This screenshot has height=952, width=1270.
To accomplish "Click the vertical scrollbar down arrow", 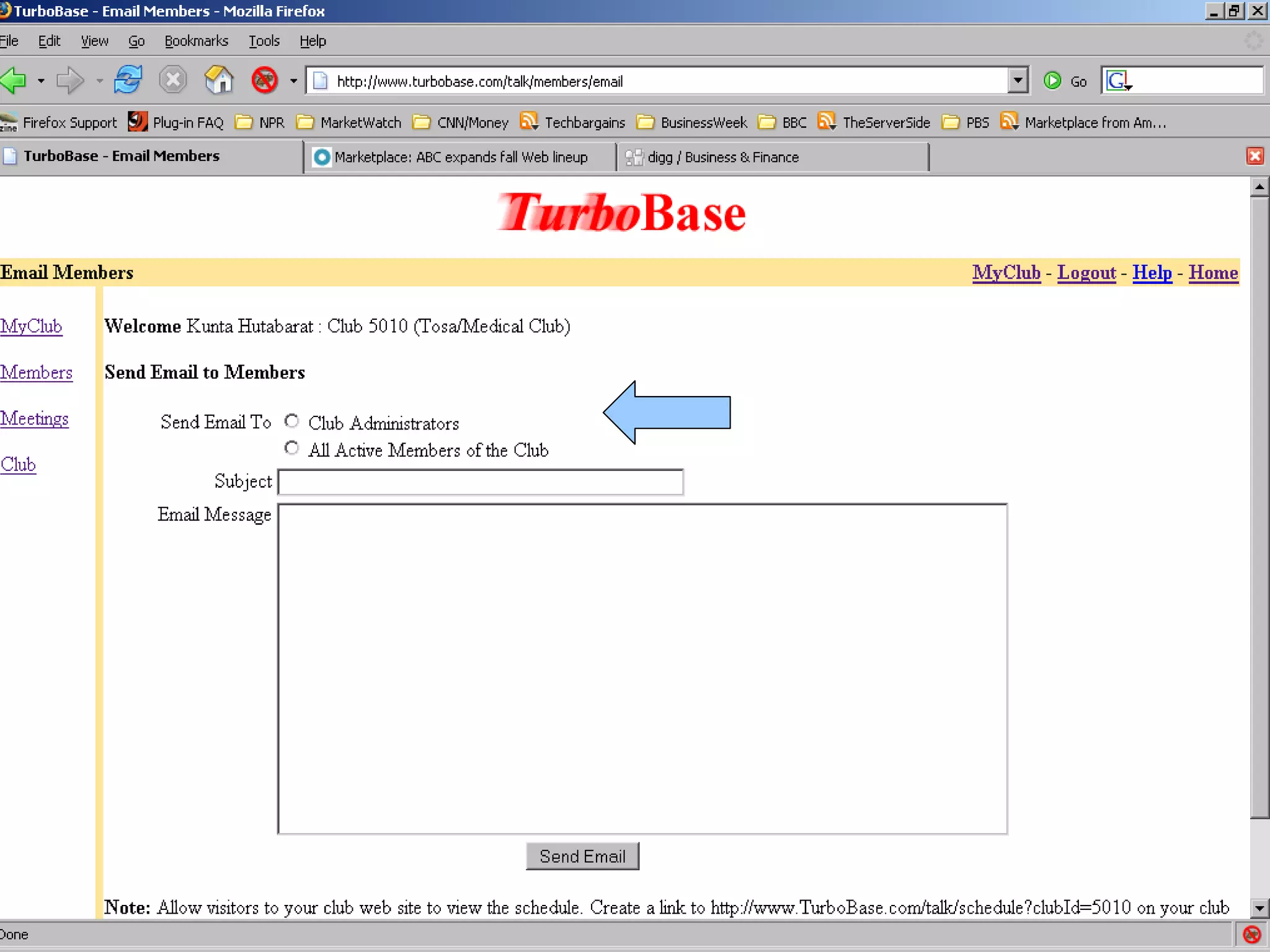I will click(1259, 909).
